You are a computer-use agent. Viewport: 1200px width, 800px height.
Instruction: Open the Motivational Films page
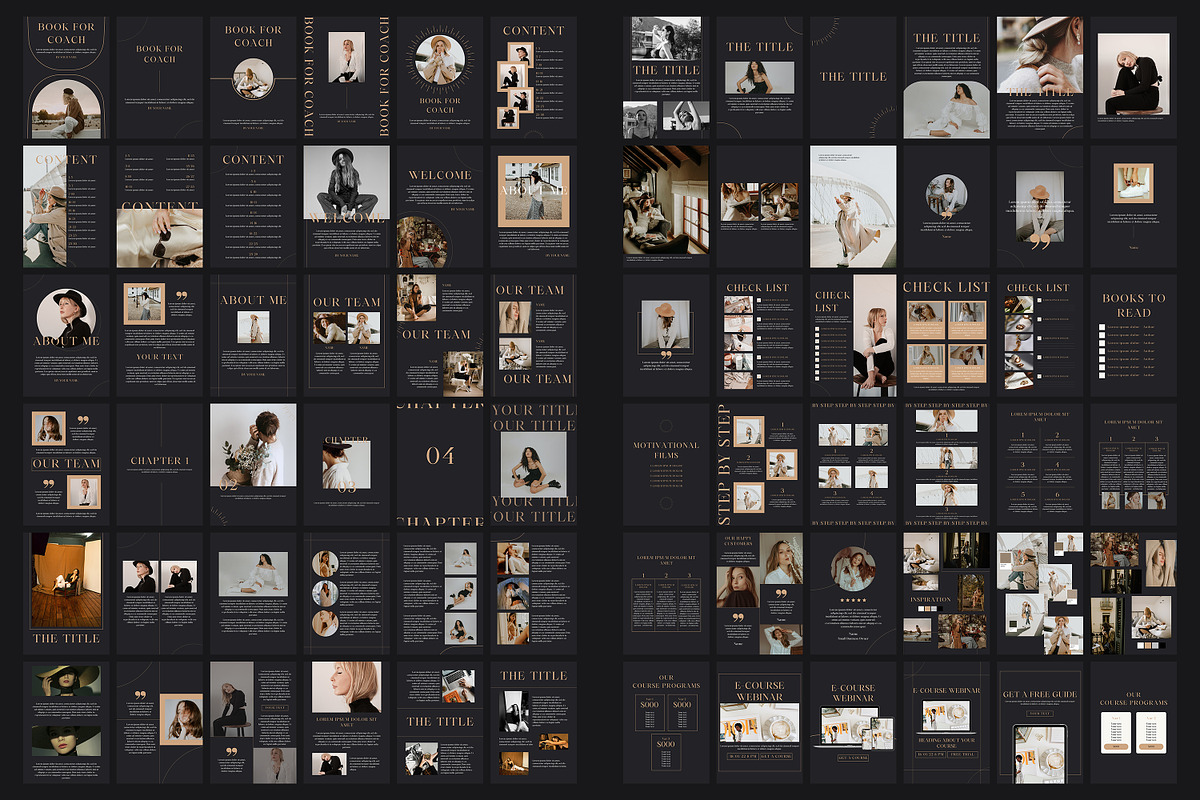pos(666,462)
